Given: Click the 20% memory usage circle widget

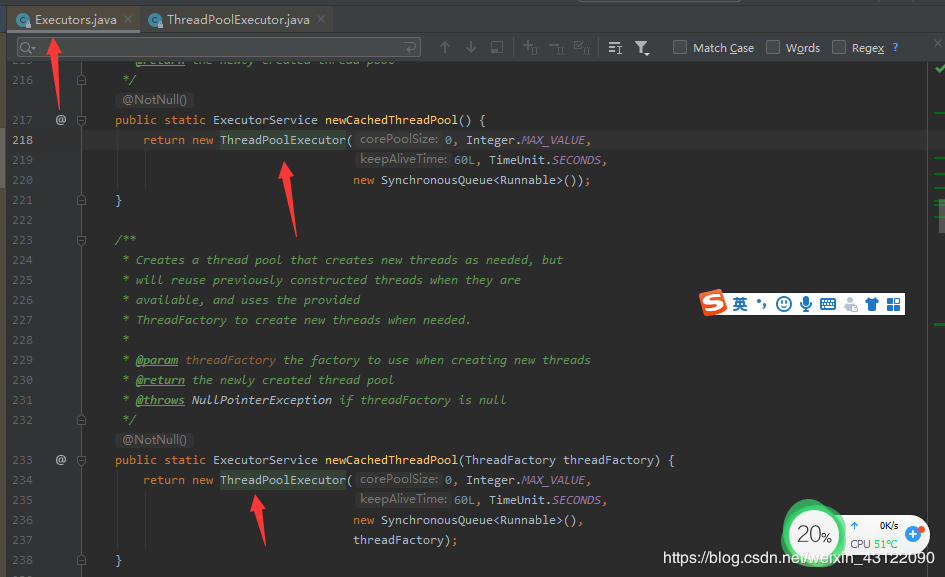Looking at the screenshot, I should 814,534.
